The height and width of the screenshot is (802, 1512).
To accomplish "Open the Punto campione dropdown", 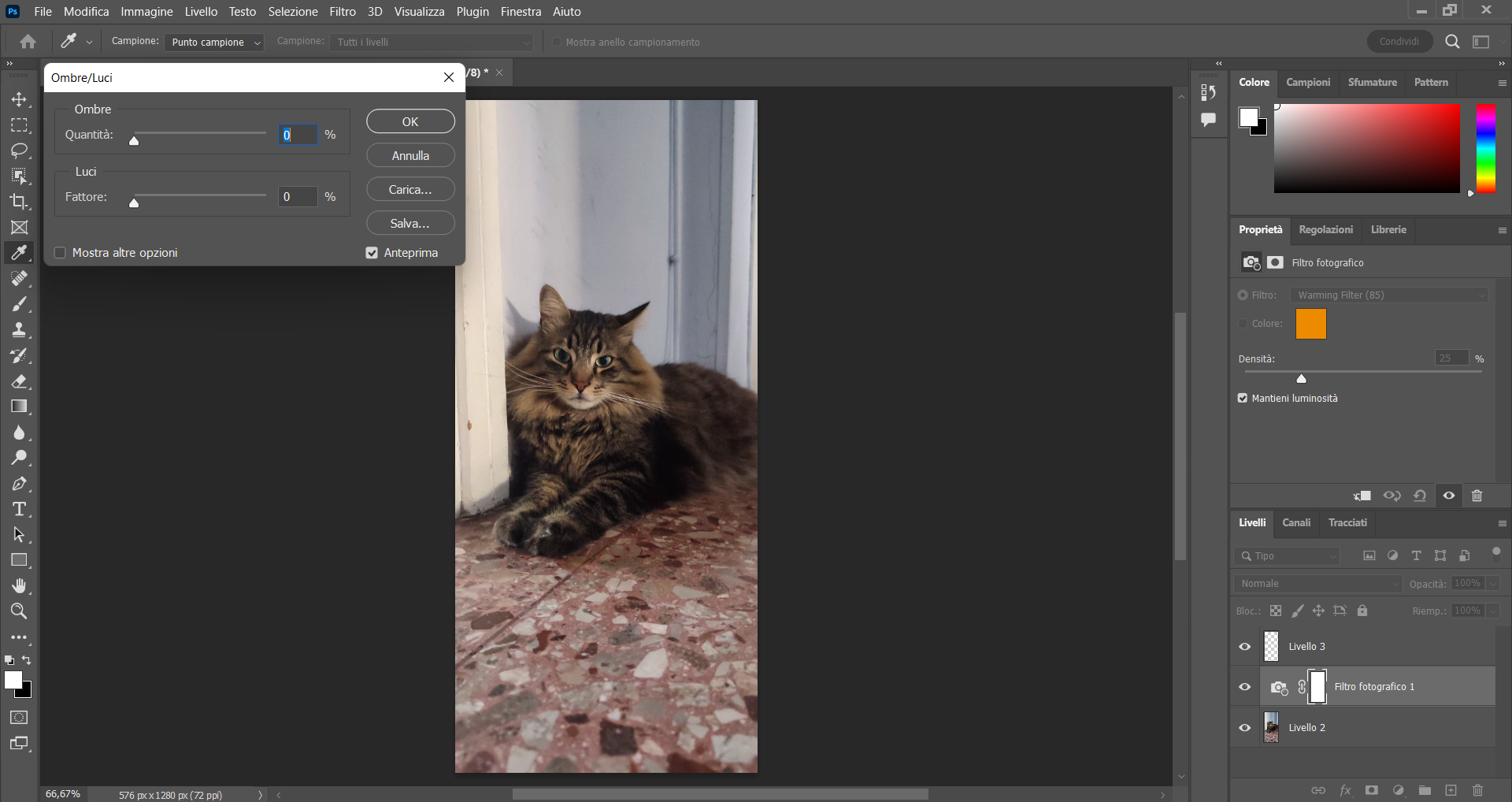I will (x=213, y=42).
